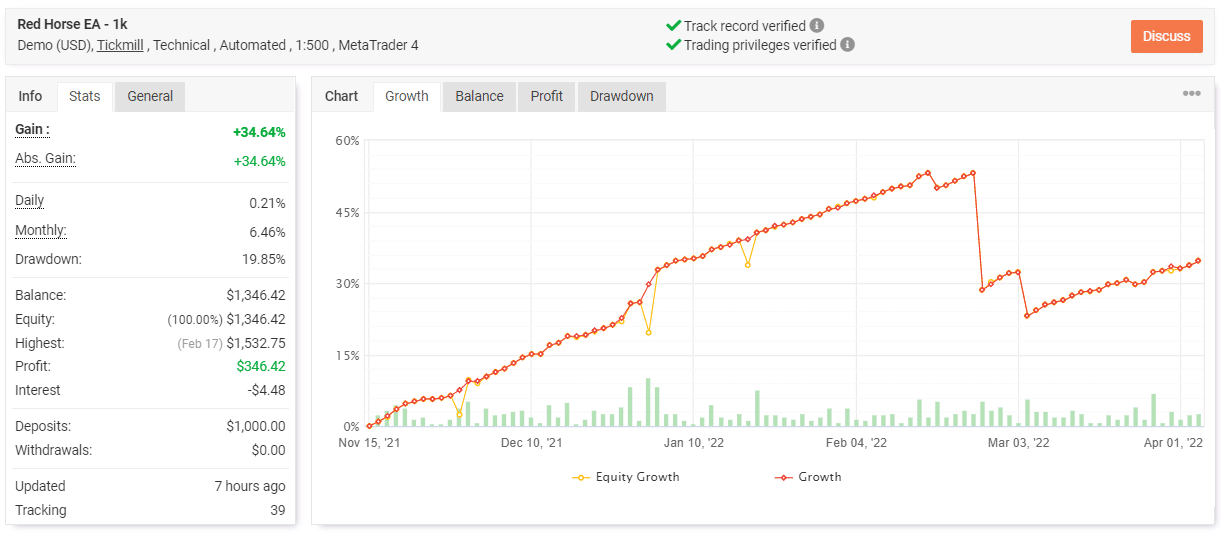Click info icon beside Track record verified
The height and width of the screenshot is (533, 1221).
[817, 25]
